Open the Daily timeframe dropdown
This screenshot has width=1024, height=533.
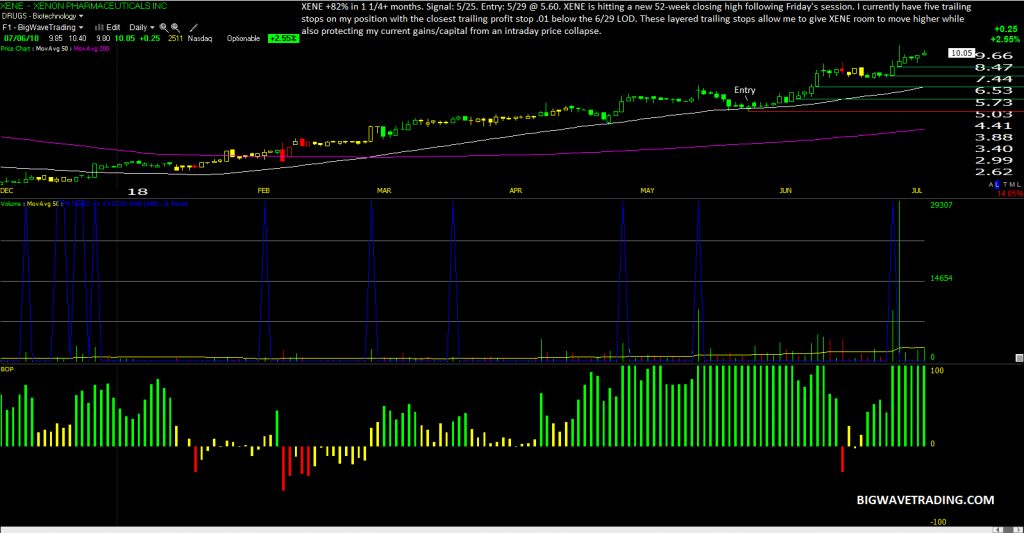[141, 27]
